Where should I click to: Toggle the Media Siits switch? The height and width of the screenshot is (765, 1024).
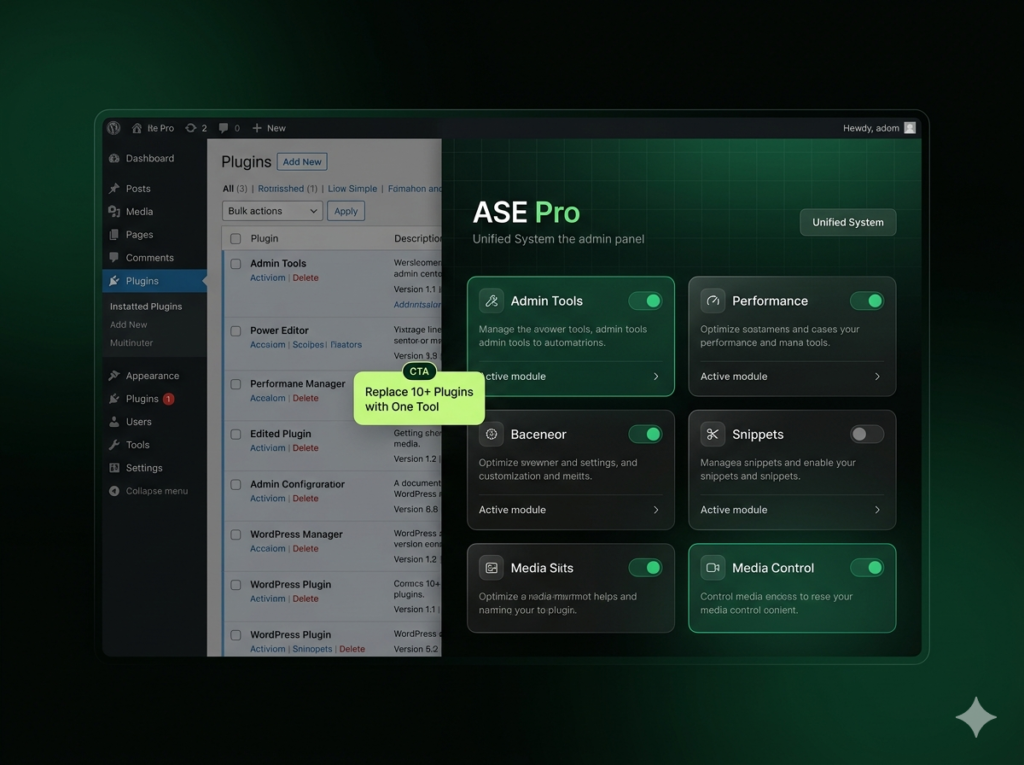click(645, 568)
